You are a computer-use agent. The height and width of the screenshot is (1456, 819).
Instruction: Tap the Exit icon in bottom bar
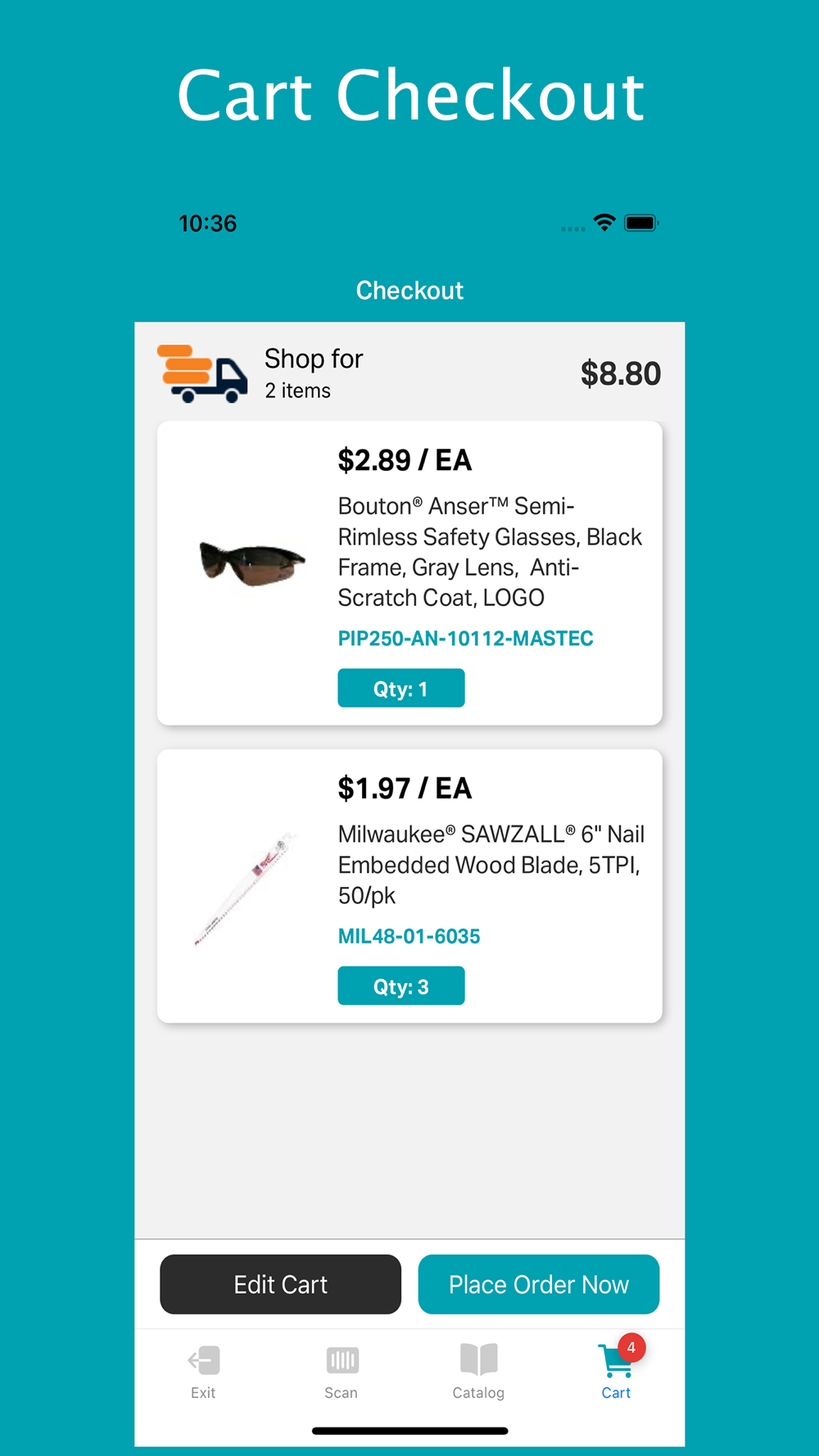click(203, 1360)
